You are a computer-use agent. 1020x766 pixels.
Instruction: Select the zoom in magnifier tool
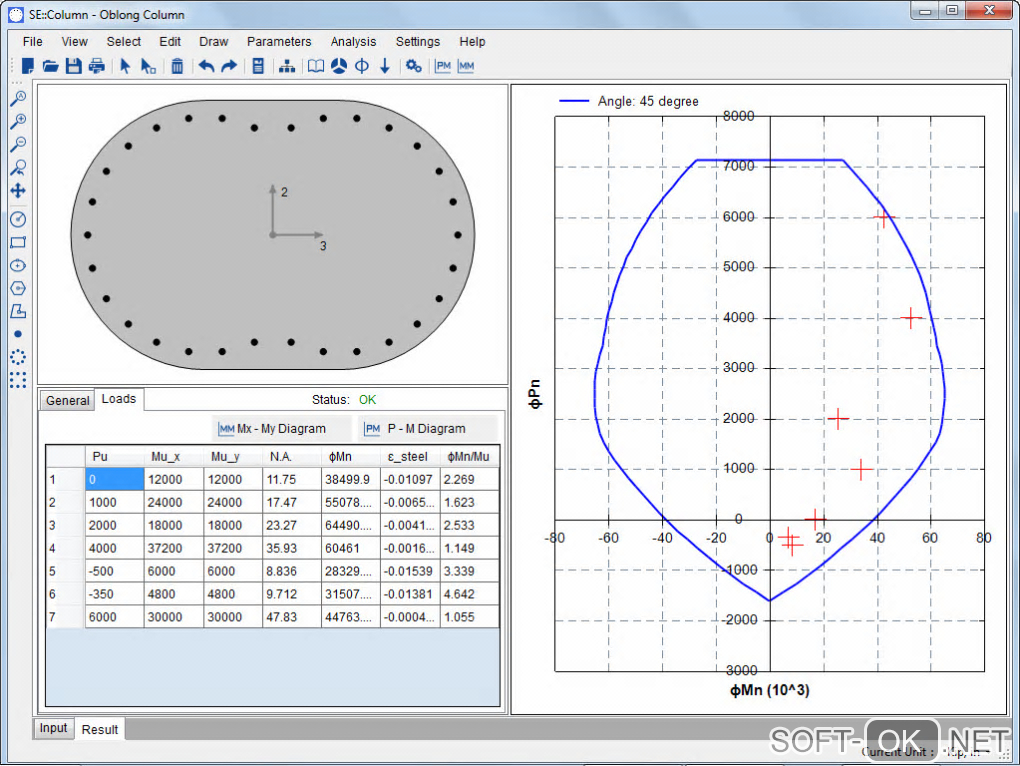point(17,122)
